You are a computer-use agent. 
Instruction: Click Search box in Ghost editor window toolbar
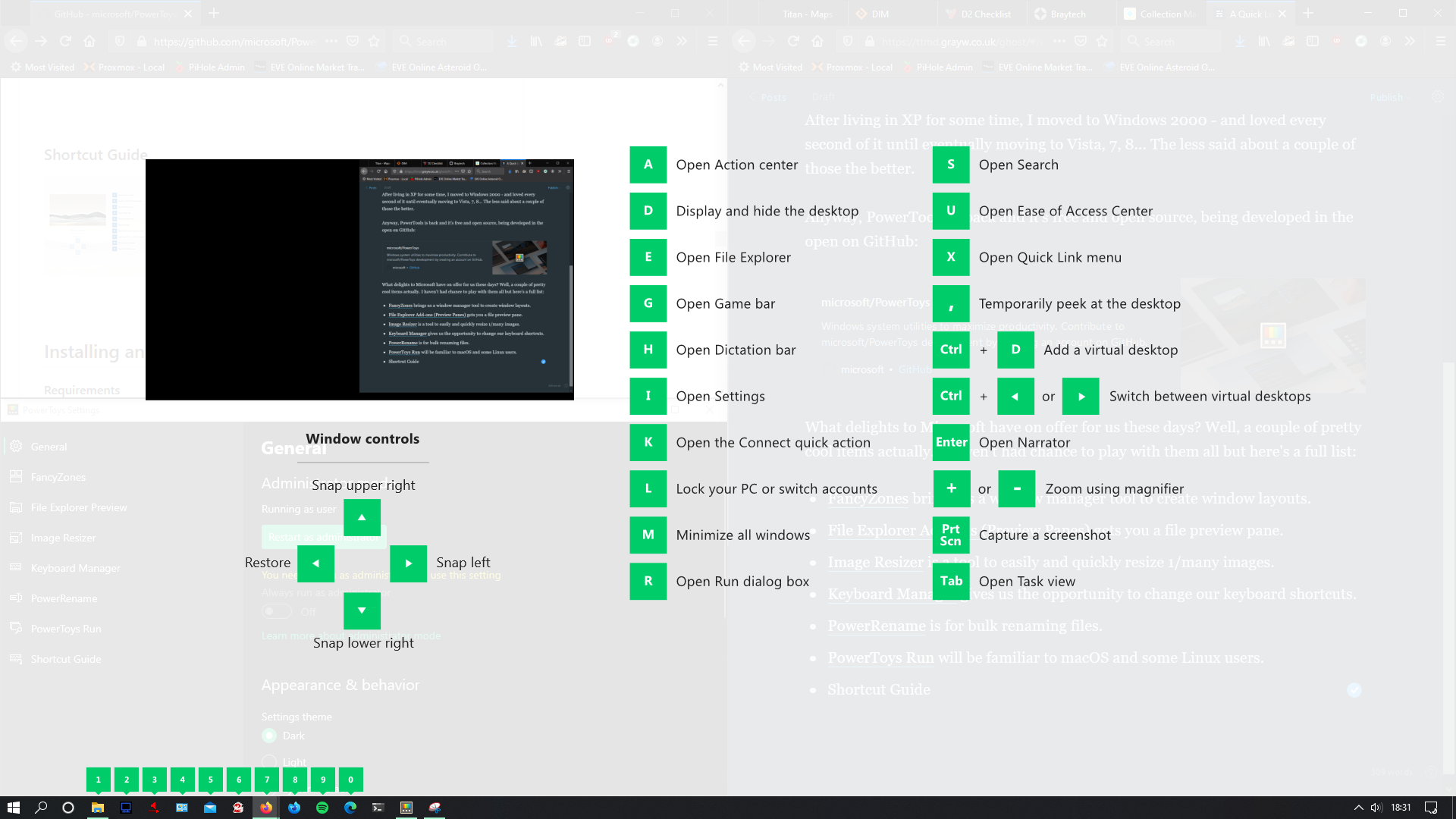click(x=1172, y=41)
